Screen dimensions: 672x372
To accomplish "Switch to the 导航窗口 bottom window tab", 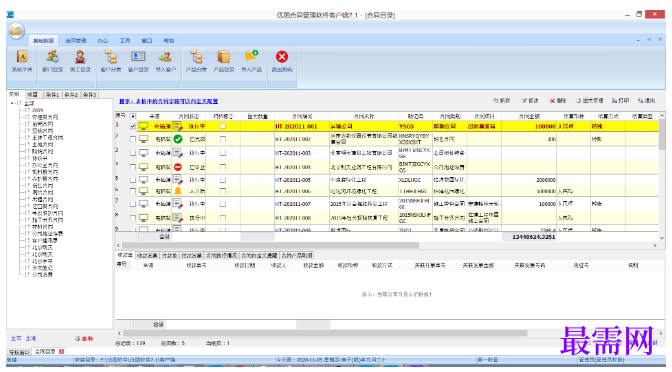I will coord(19,352).
